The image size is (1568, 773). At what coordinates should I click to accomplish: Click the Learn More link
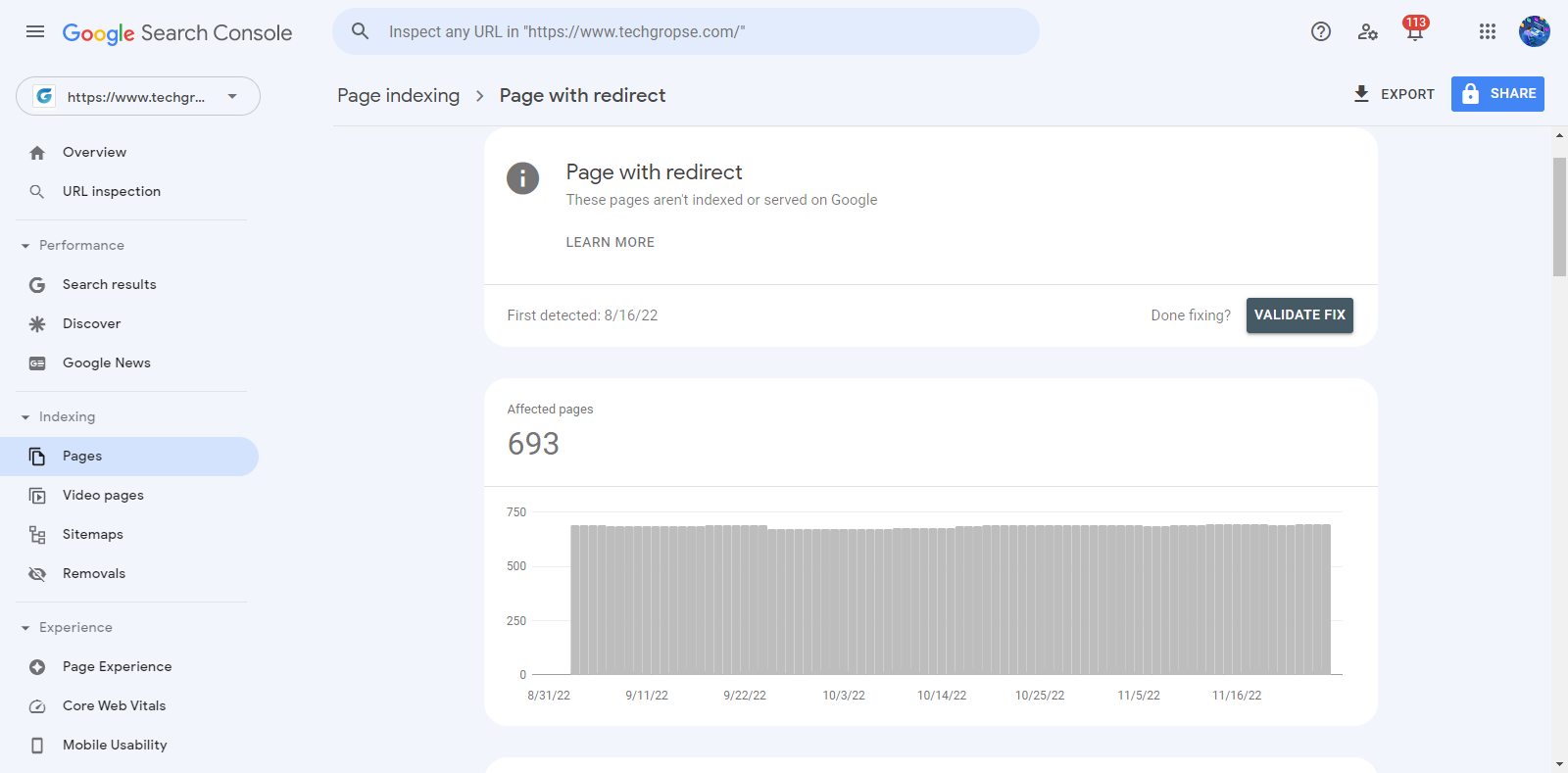(x=610, y=242)
